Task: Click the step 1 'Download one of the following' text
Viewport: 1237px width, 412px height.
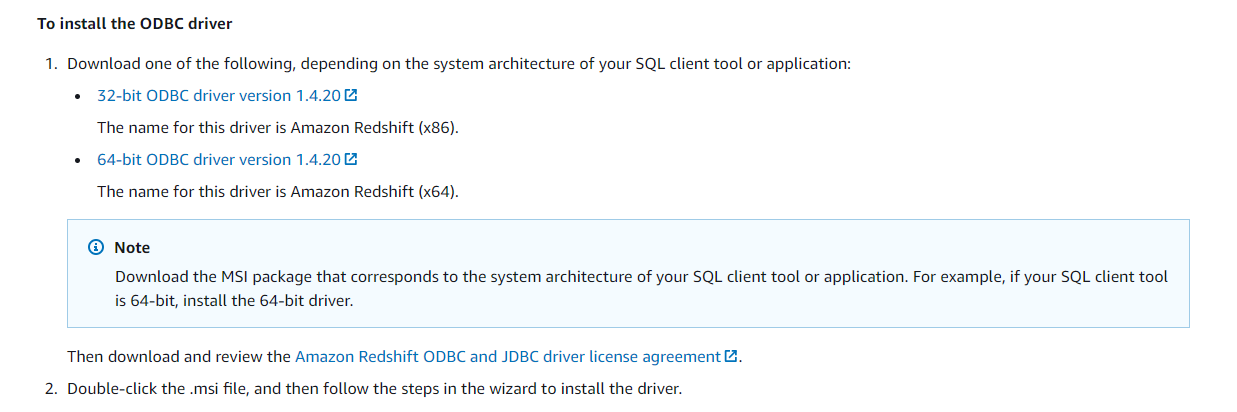Action: [459, 64]
